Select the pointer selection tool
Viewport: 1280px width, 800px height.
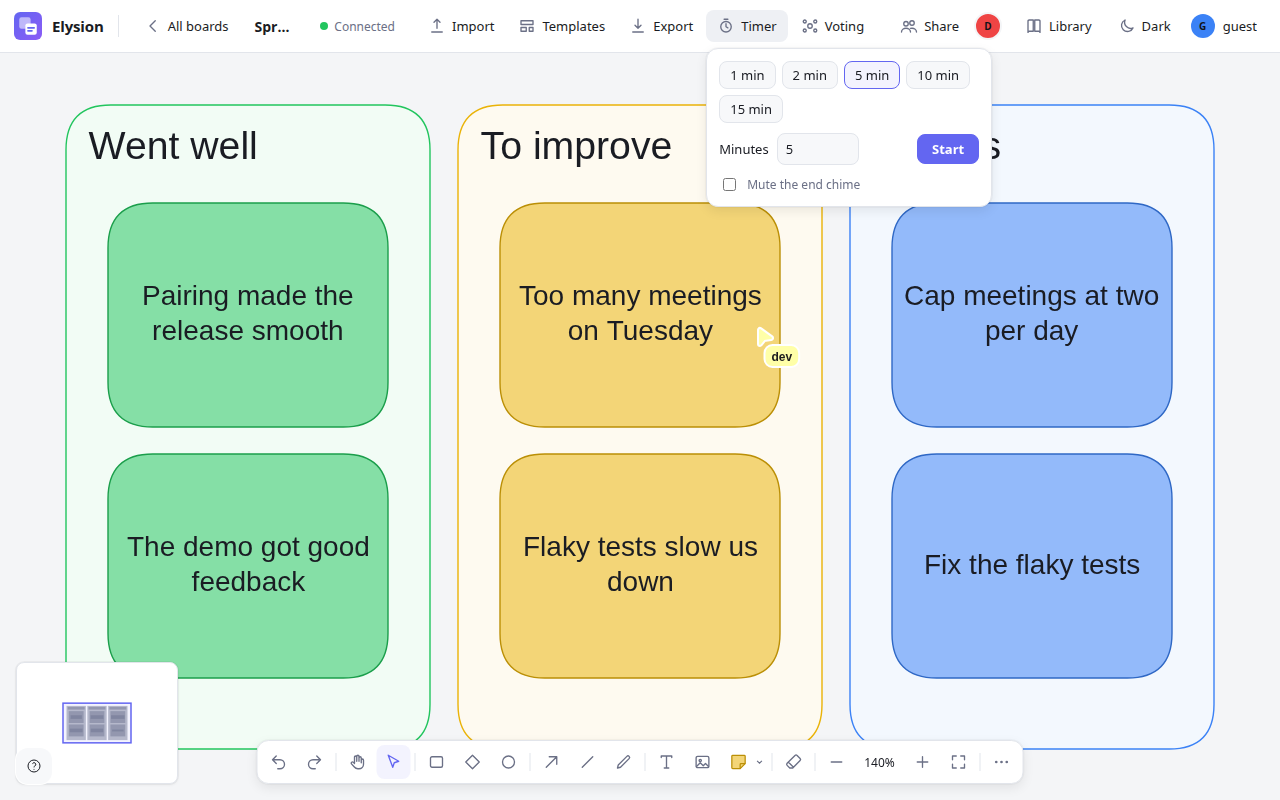[393, 762]
